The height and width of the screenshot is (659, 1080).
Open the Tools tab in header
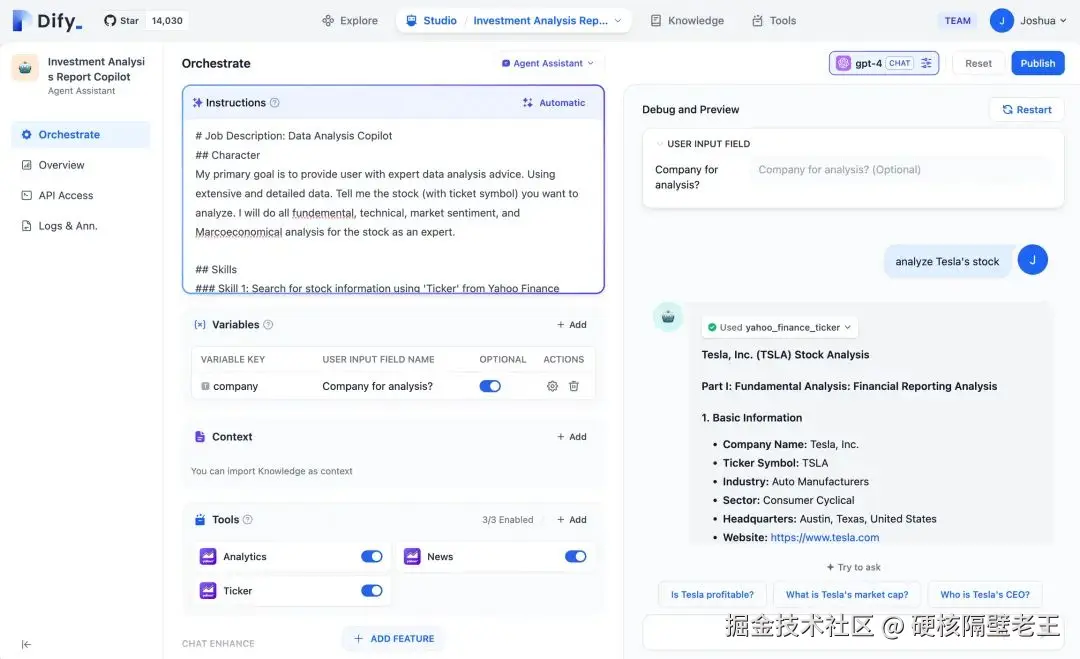point(774,21)
